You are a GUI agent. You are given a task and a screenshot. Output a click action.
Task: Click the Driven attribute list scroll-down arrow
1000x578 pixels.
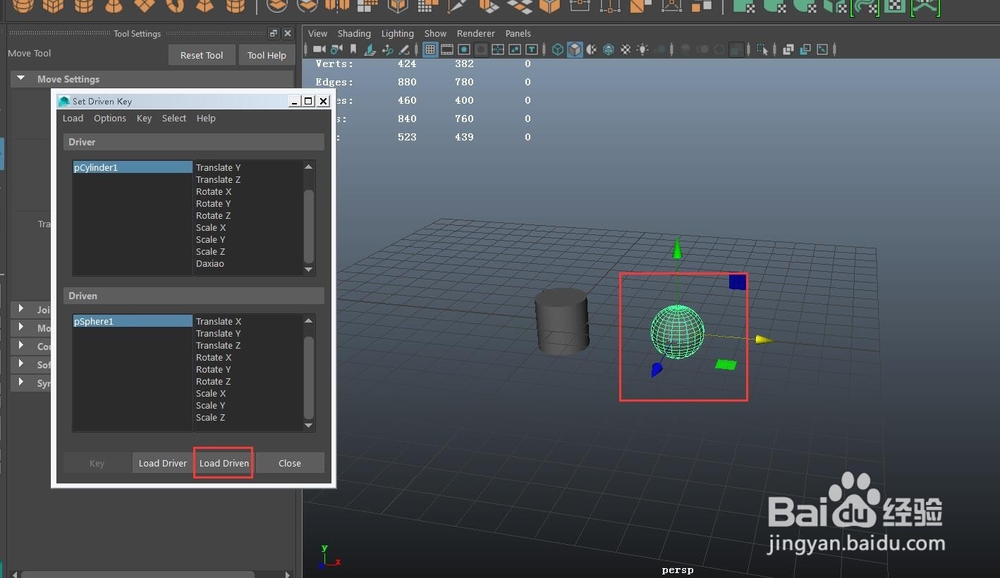click(309, 426)
